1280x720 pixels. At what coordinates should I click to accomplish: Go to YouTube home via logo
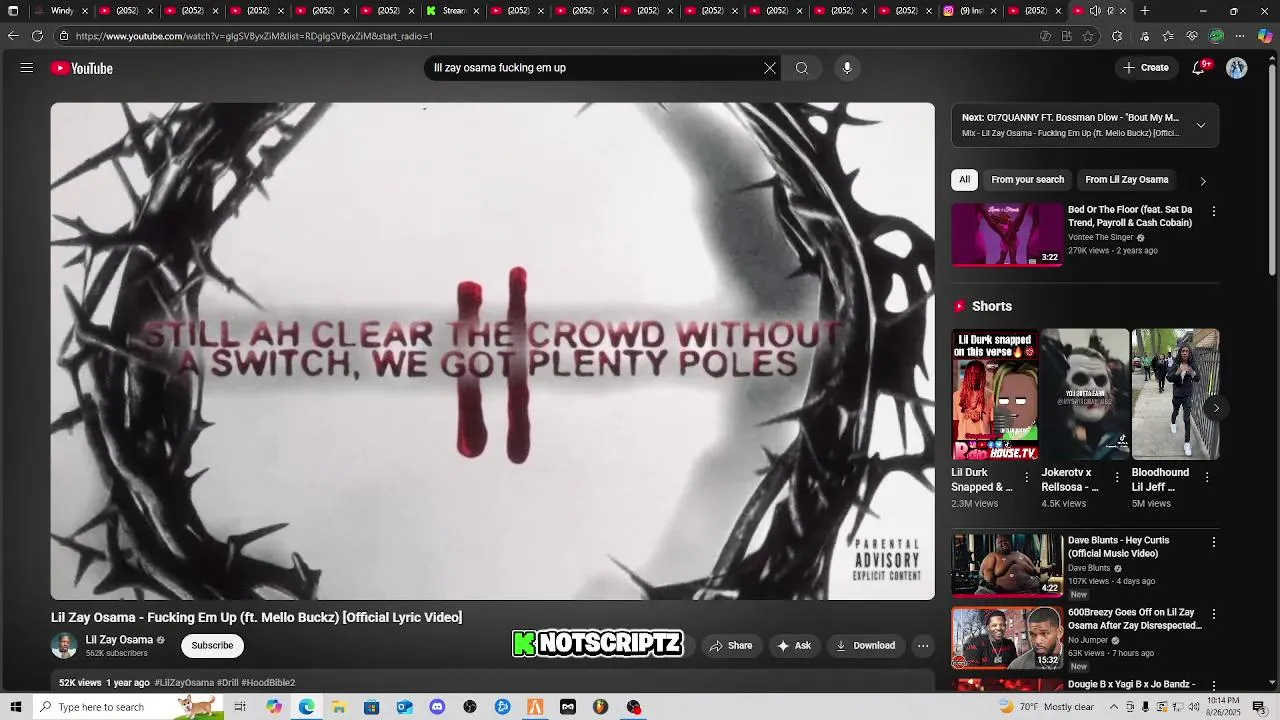(82, 68)
